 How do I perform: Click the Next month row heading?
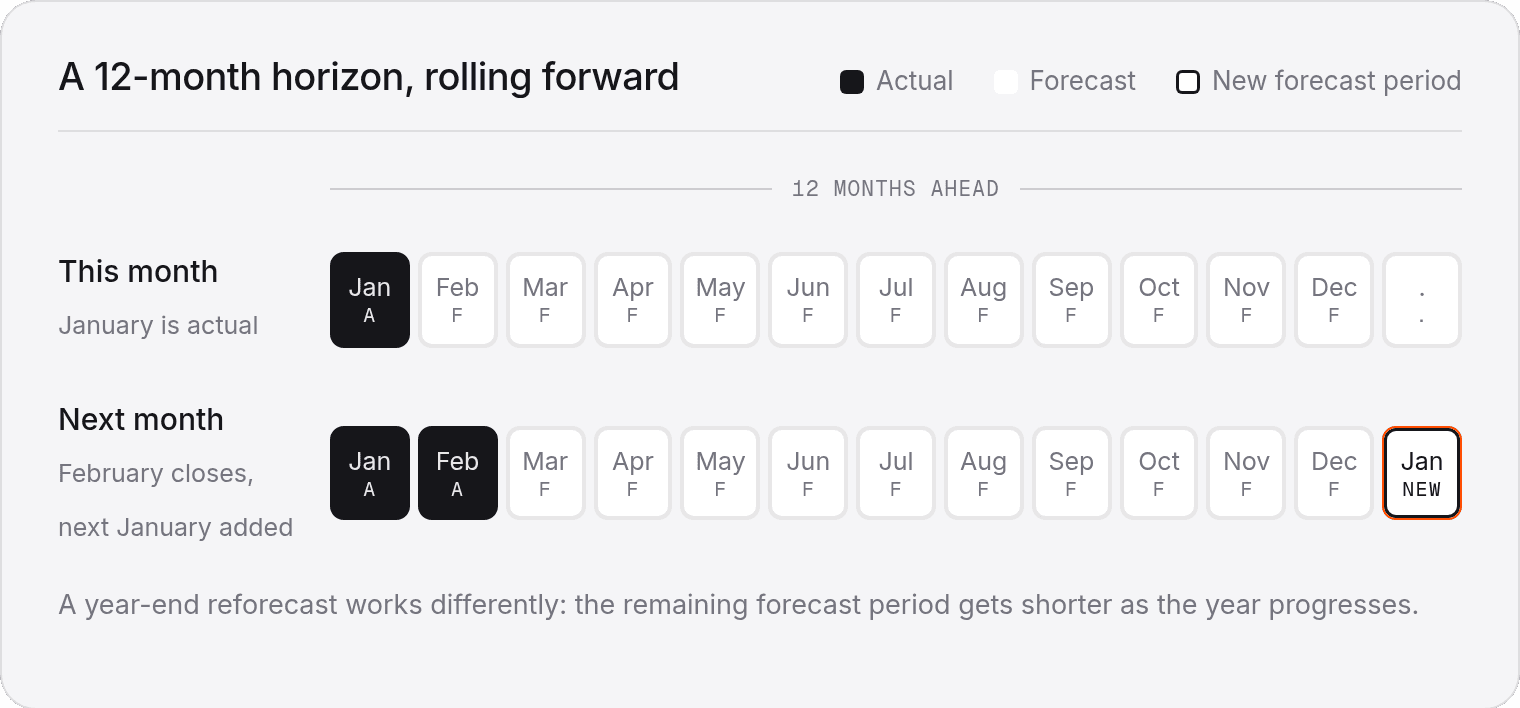pos(141,419)
